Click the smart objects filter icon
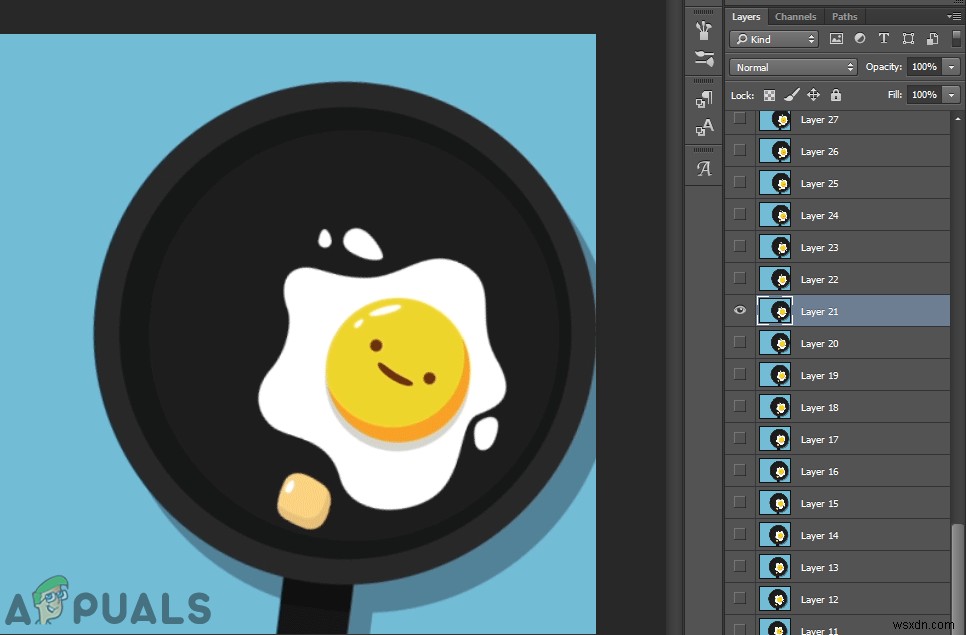Image resolution: width=966 pixels, height=635 pixels. [931, 38]
